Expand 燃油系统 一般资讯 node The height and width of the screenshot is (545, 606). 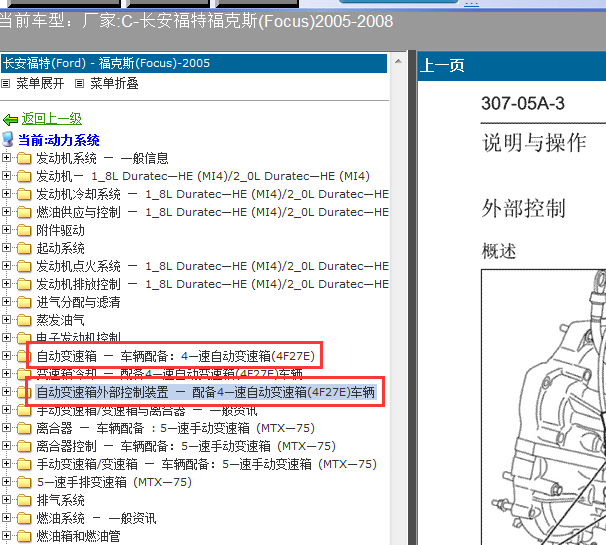(6, 518)
